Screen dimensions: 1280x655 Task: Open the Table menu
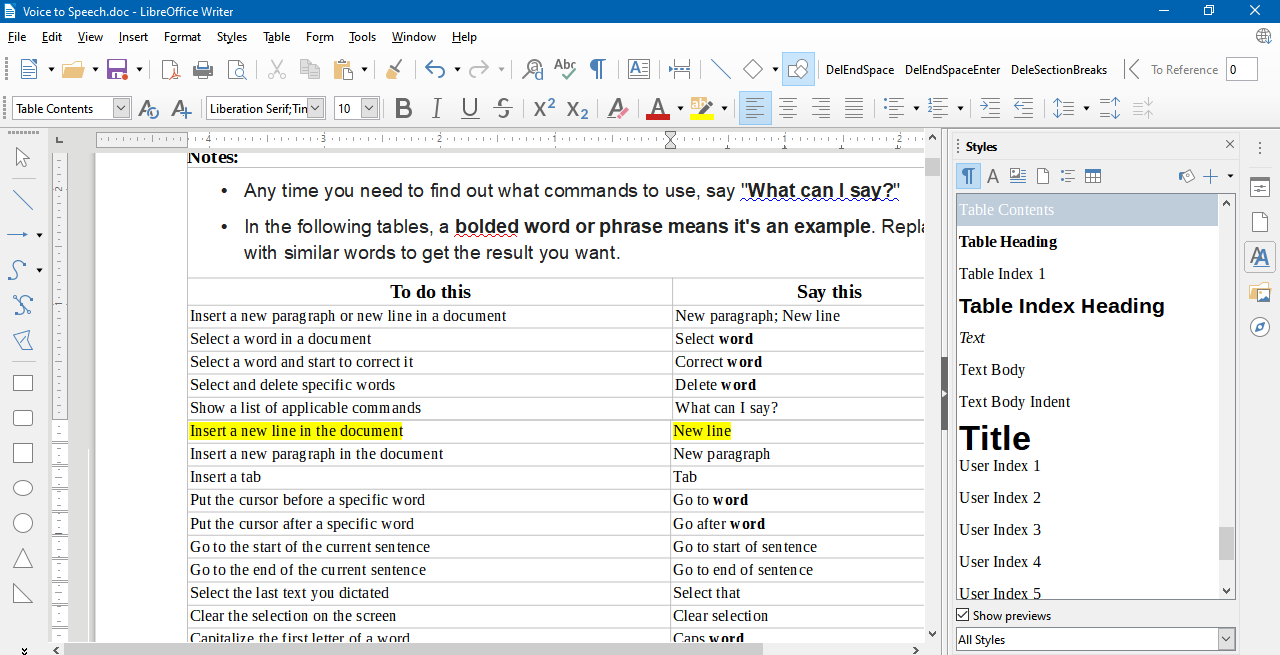tap(276, 37)
